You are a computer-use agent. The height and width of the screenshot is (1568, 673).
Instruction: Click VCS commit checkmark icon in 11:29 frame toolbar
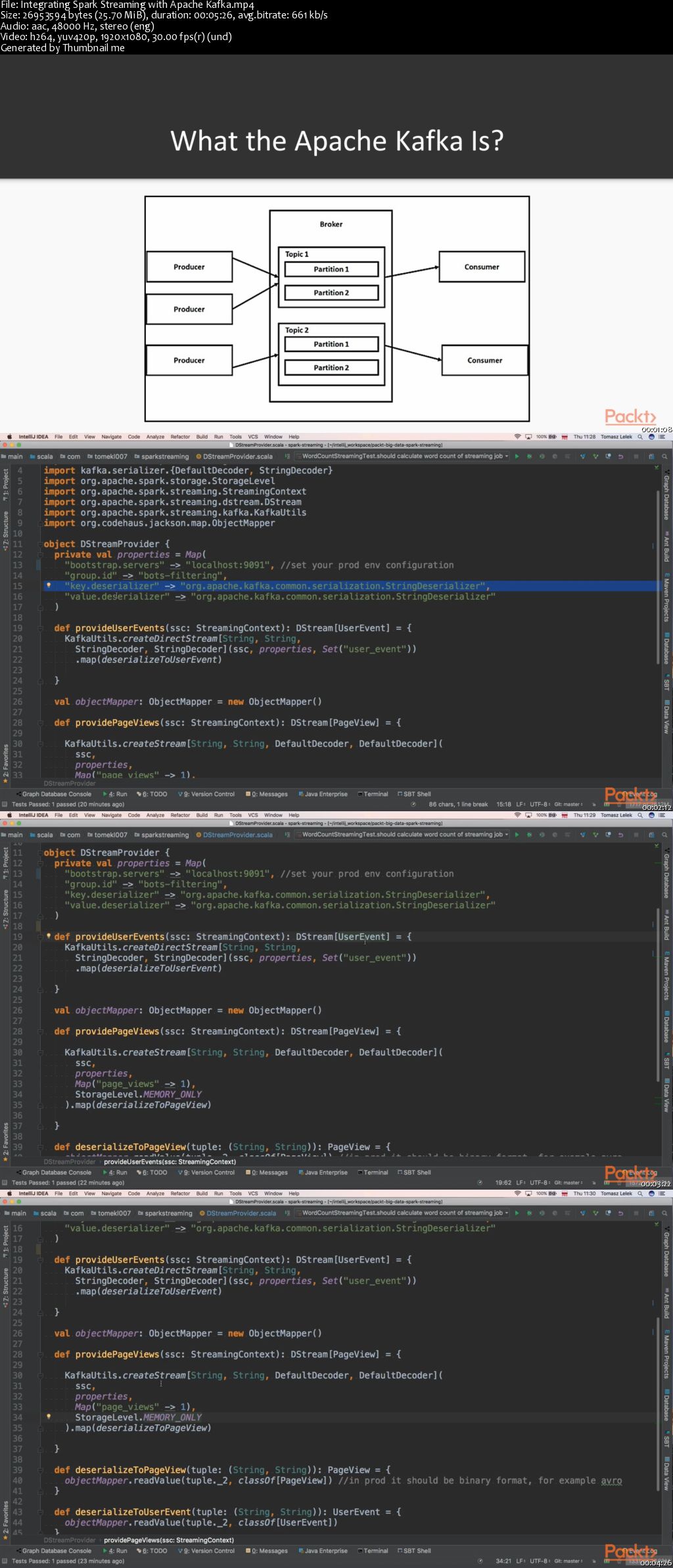595,834
